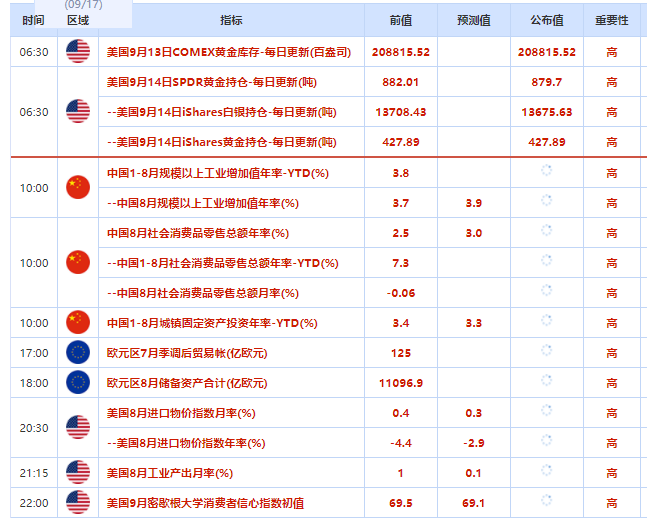
Task: Click the US flag in the COMEX gold inventory row
Action: [x=78, y=52]
